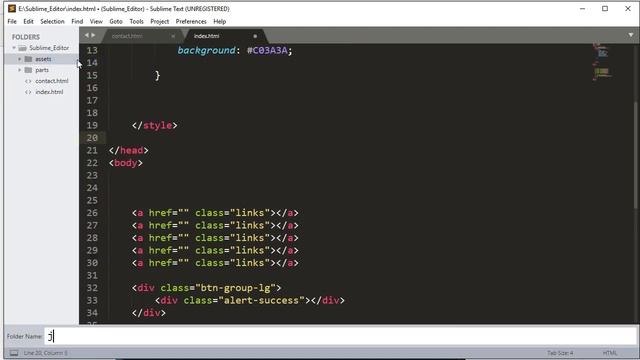
Task: Open the Tools menu
Action: (136, 21)
